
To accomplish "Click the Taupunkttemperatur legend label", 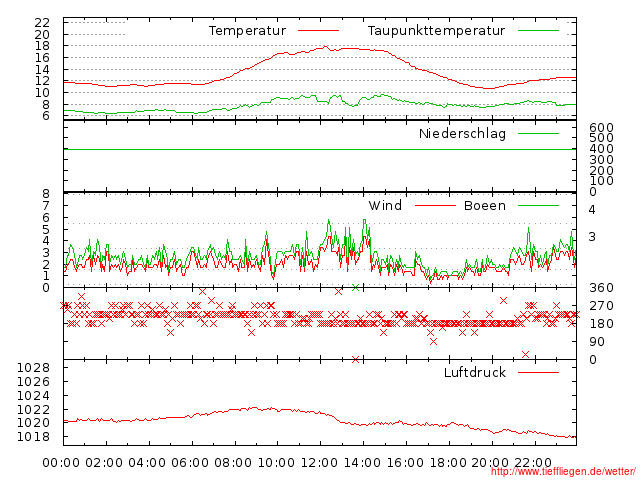I will 436,31.
